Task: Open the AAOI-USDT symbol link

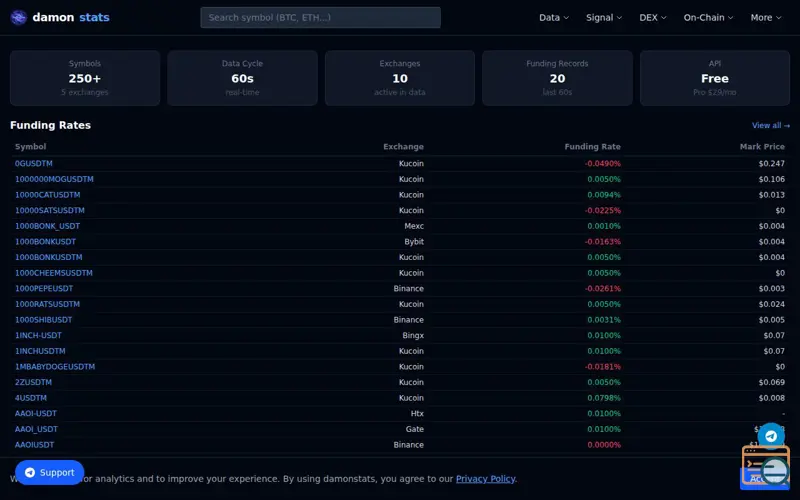Action: [36, 413]
